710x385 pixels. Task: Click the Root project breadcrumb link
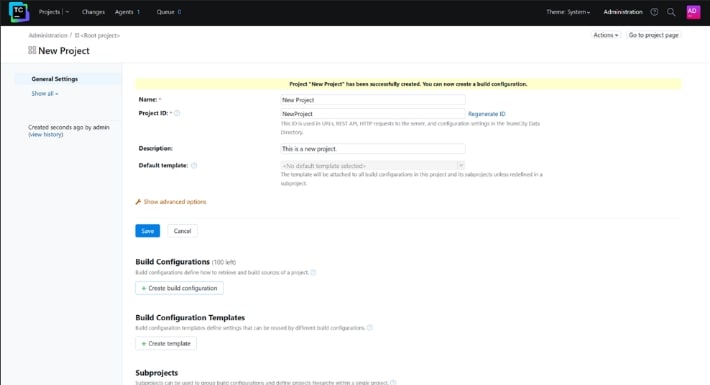click(100, 35)
